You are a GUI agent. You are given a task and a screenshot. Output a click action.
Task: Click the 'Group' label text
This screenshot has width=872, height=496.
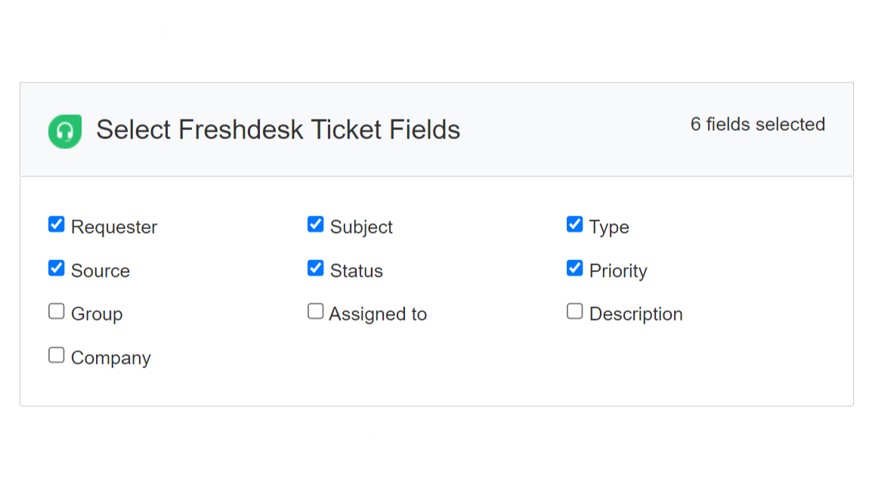pos(97,314)
